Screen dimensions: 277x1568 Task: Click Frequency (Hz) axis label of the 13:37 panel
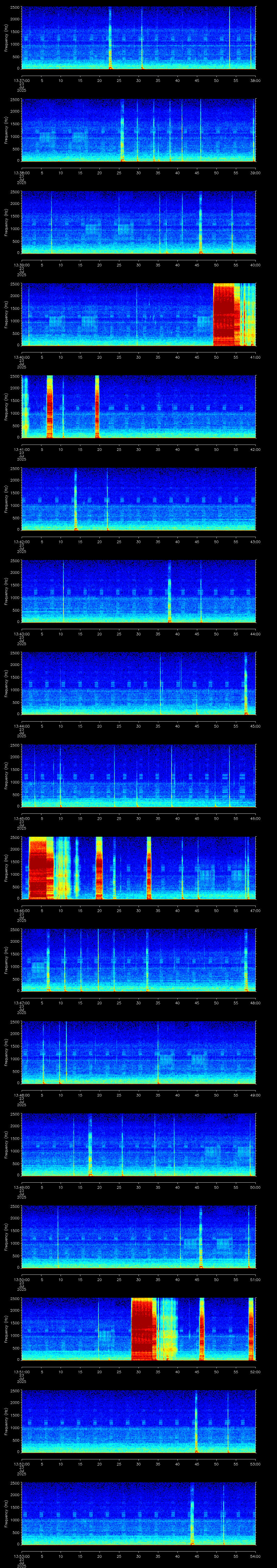point(6,38)
